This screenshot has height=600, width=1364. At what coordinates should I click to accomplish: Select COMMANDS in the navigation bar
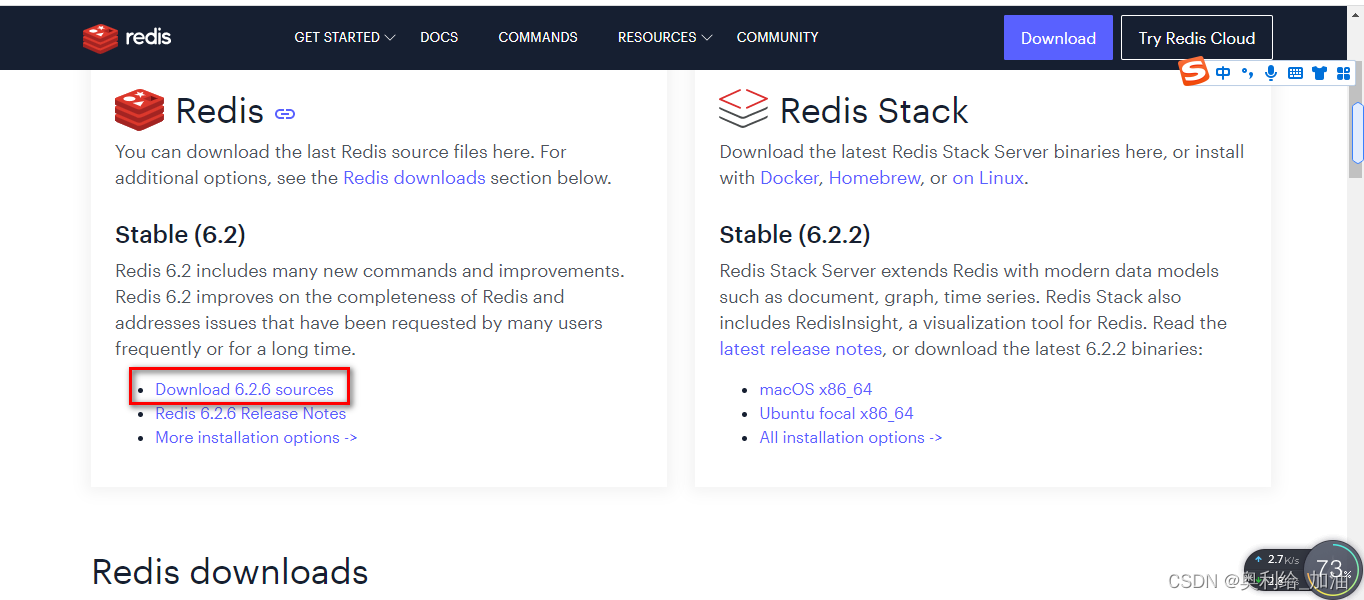point(537,37)
